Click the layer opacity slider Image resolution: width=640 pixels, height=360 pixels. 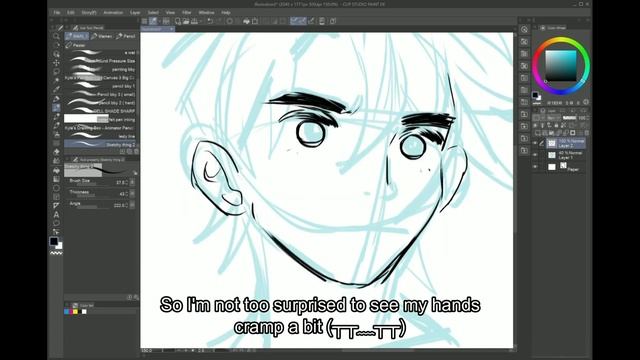569,118
